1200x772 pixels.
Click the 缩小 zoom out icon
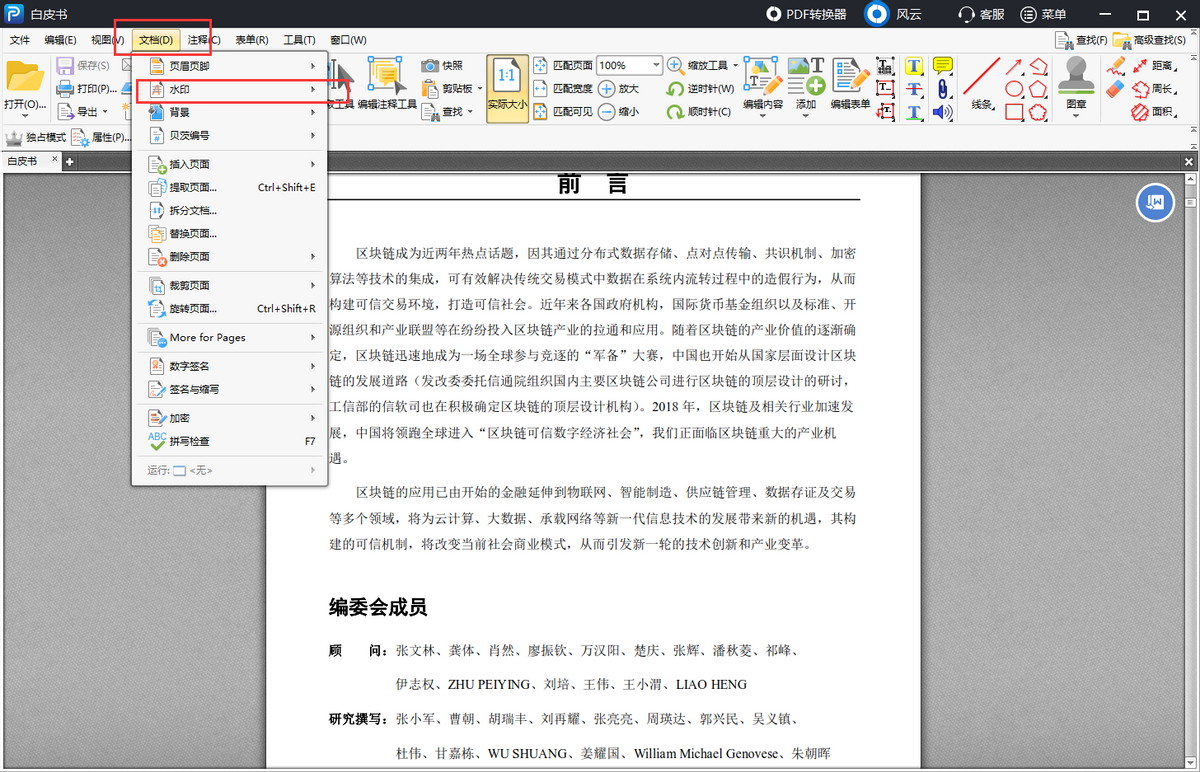pyautogui.click(x=606, y=112)
